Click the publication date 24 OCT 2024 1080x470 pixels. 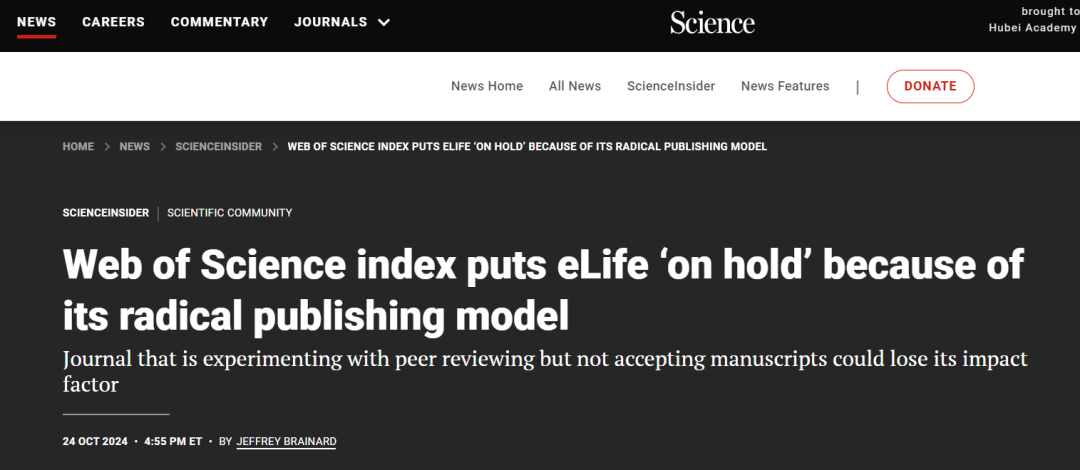pos(95,441)
